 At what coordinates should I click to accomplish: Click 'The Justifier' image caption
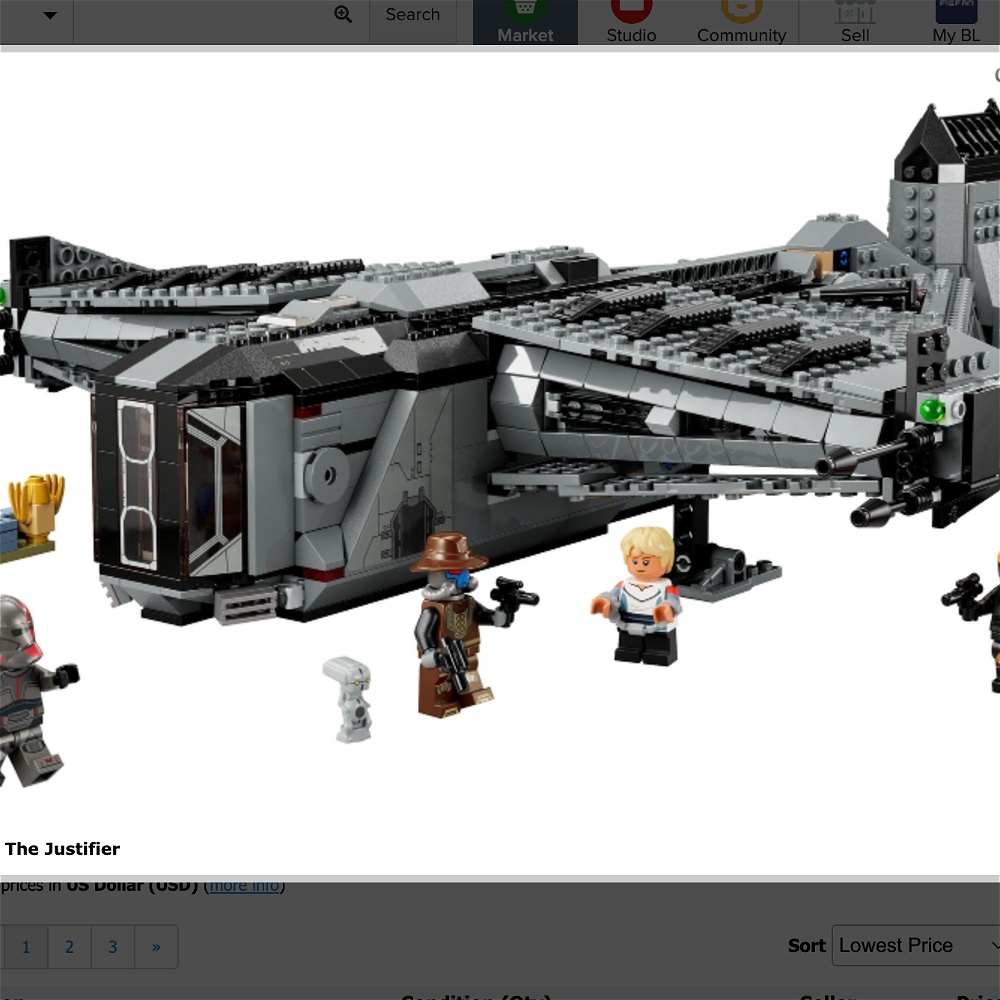pos(62,849)
